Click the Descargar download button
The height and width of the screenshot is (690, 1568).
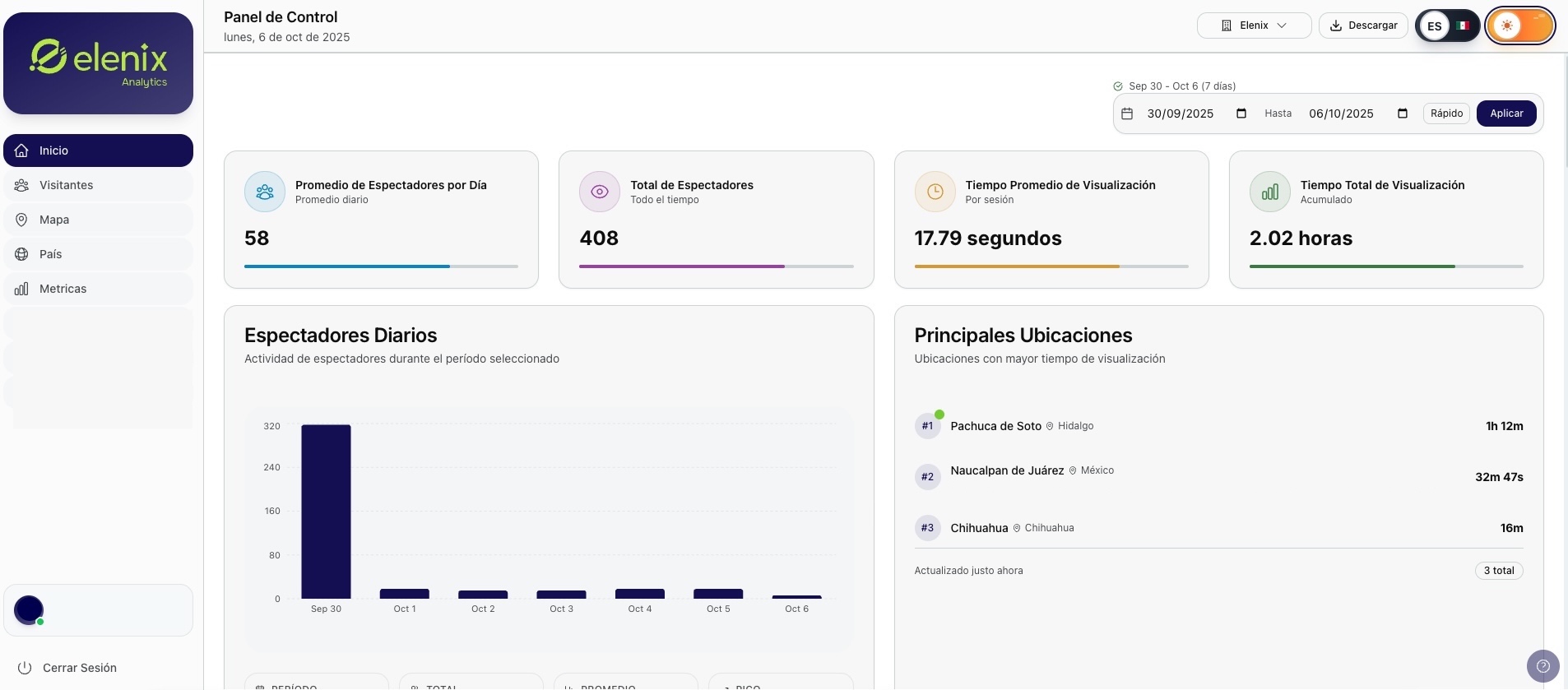[x=1363, y=25]
